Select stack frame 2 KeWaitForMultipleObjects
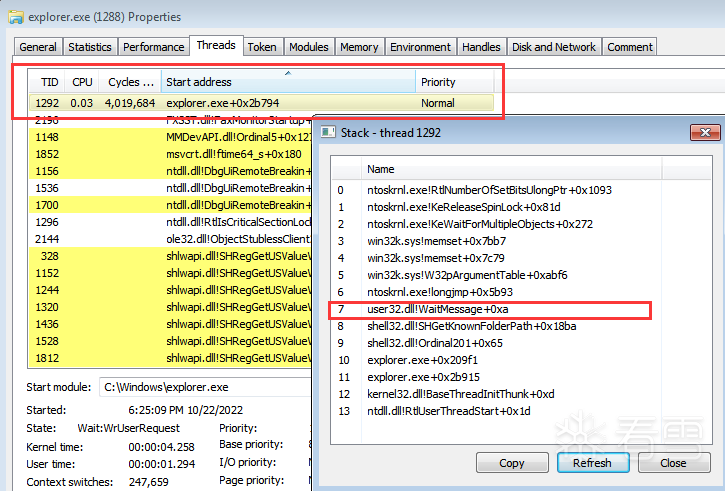 [x=497, y=224]
